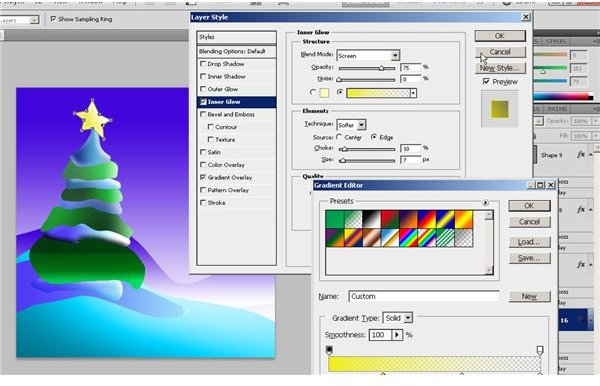The width and height of the screenshot is (600, 386).
Task: Click right opacity stop on gradient bar
Action: point(540,350)
